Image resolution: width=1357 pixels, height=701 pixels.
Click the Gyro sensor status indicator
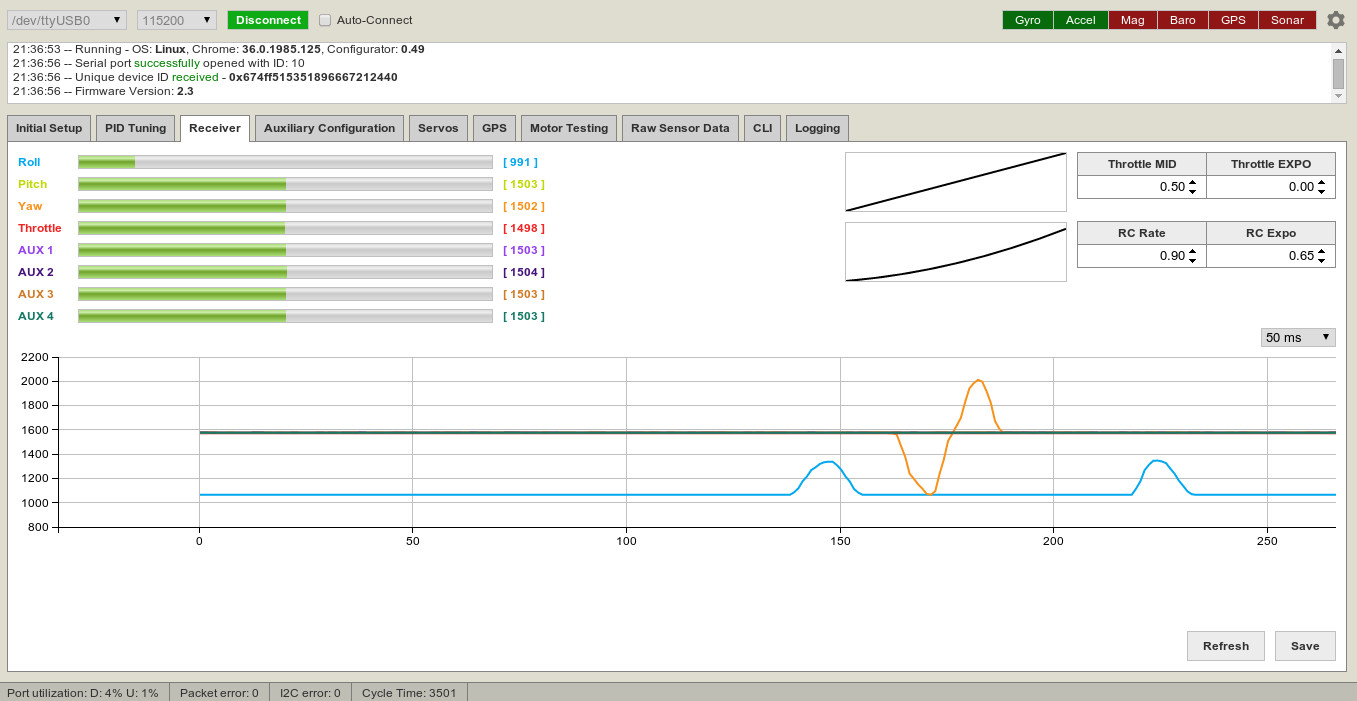[1028, 20]
